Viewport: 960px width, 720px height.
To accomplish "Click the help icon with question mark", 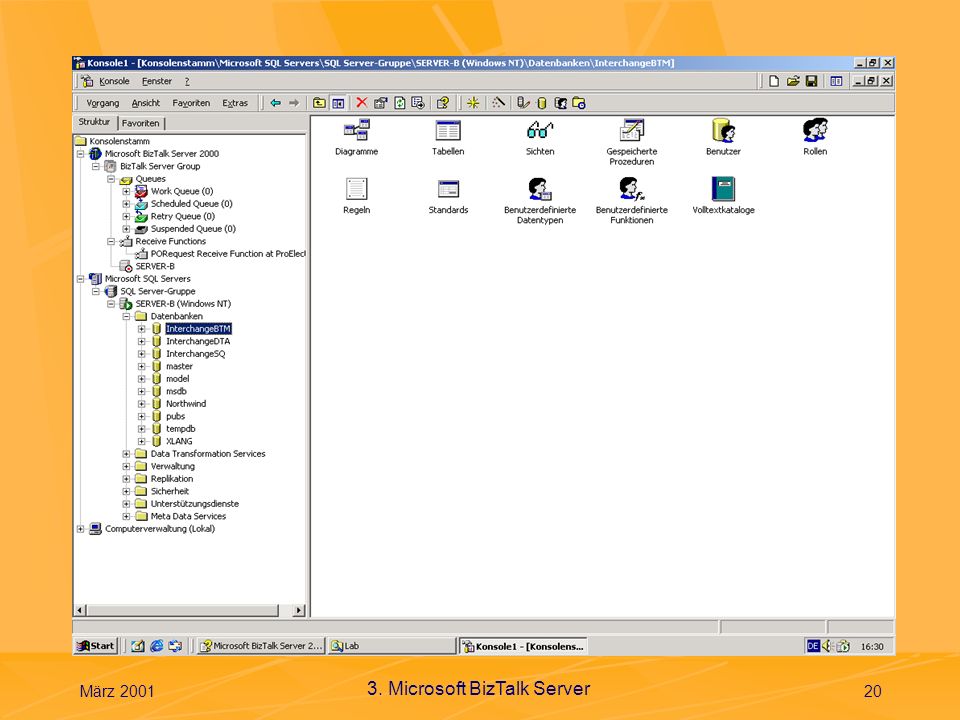I will click(443, 103).
